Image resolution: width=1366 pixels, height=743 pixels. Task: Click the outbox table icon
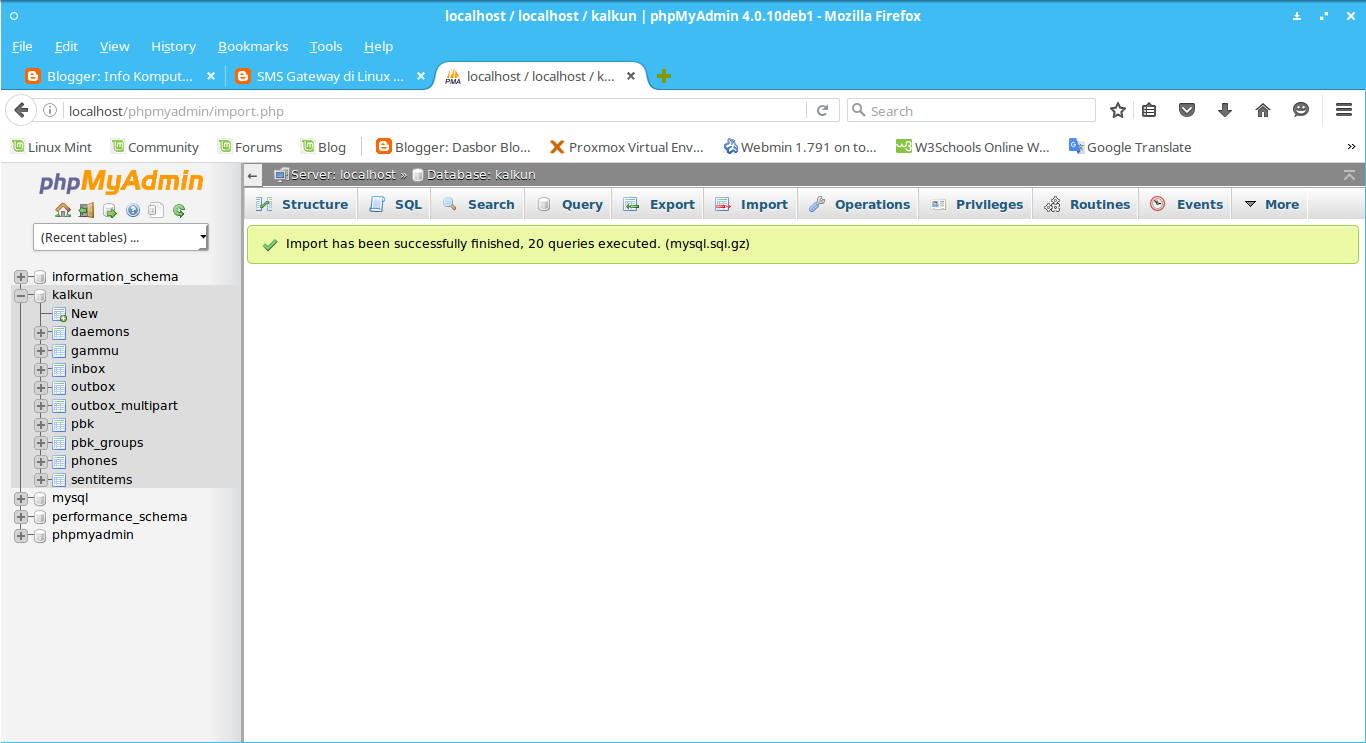click(59, 387)
